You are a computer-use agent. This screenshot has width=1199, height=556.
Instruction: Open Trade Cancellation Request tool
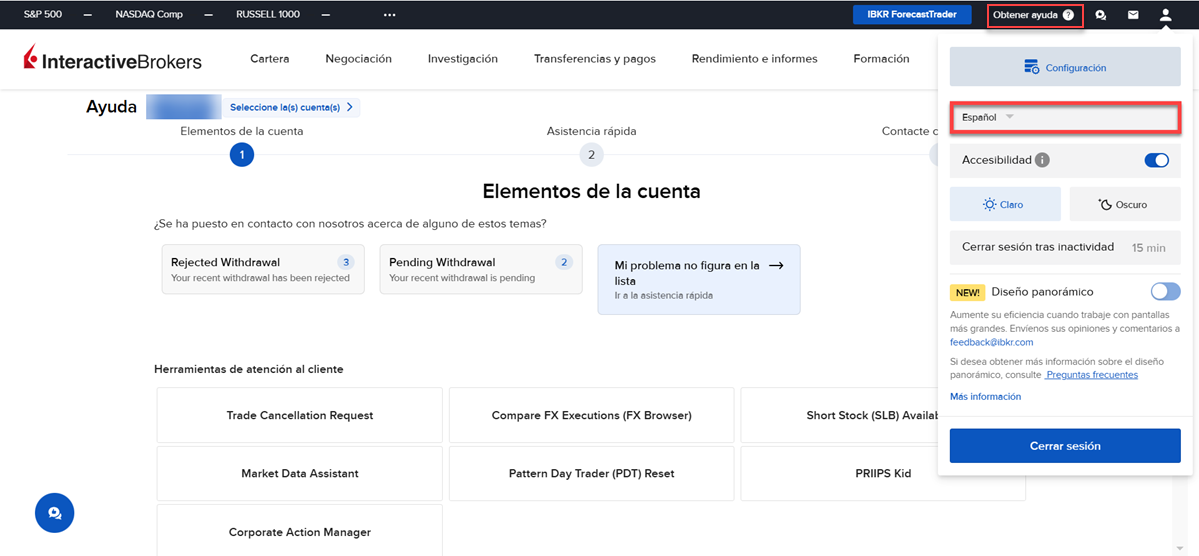pyautogui.click(x=300, y=415)
